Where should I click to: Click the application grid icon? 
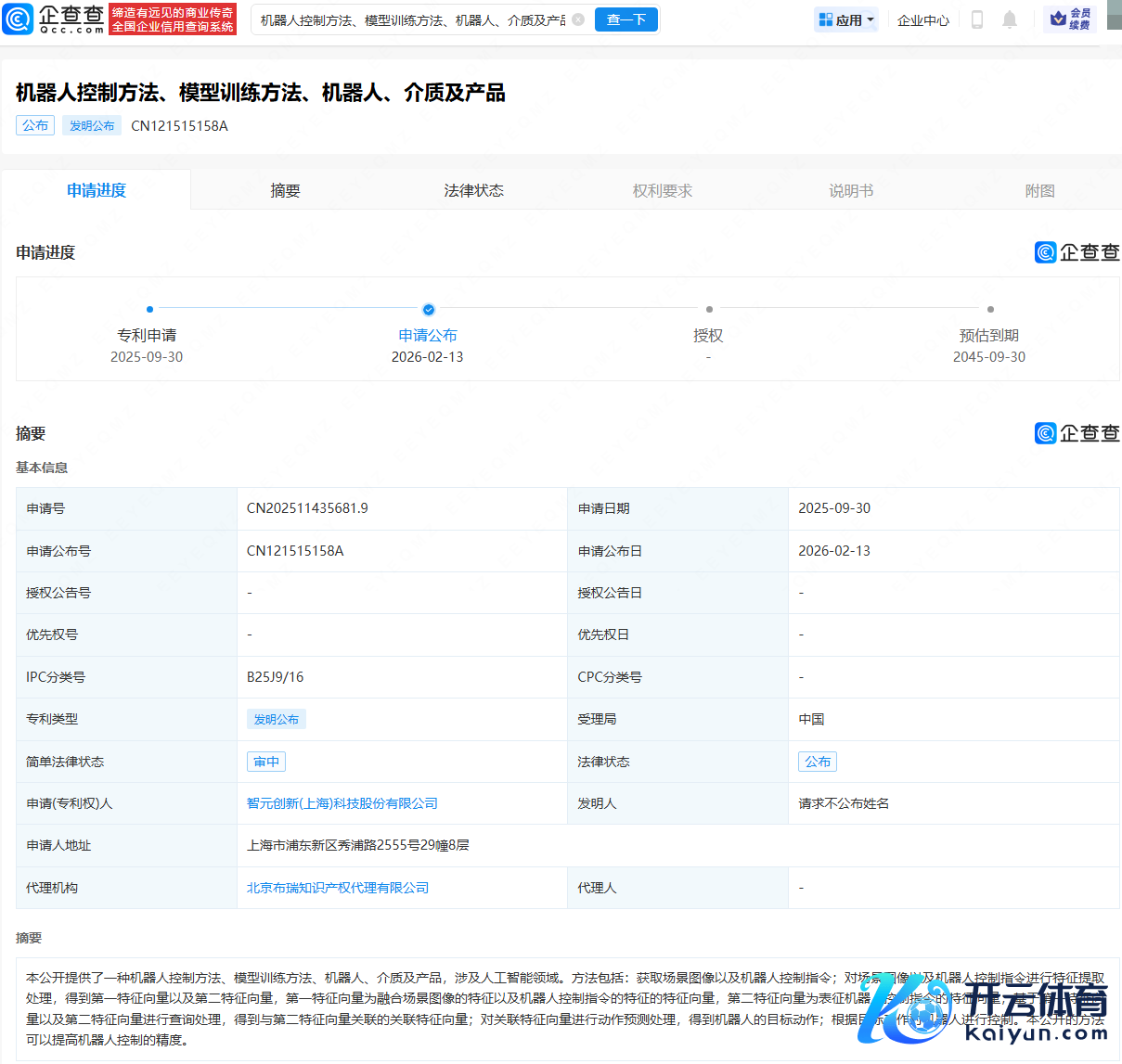[x=825, y=19]
